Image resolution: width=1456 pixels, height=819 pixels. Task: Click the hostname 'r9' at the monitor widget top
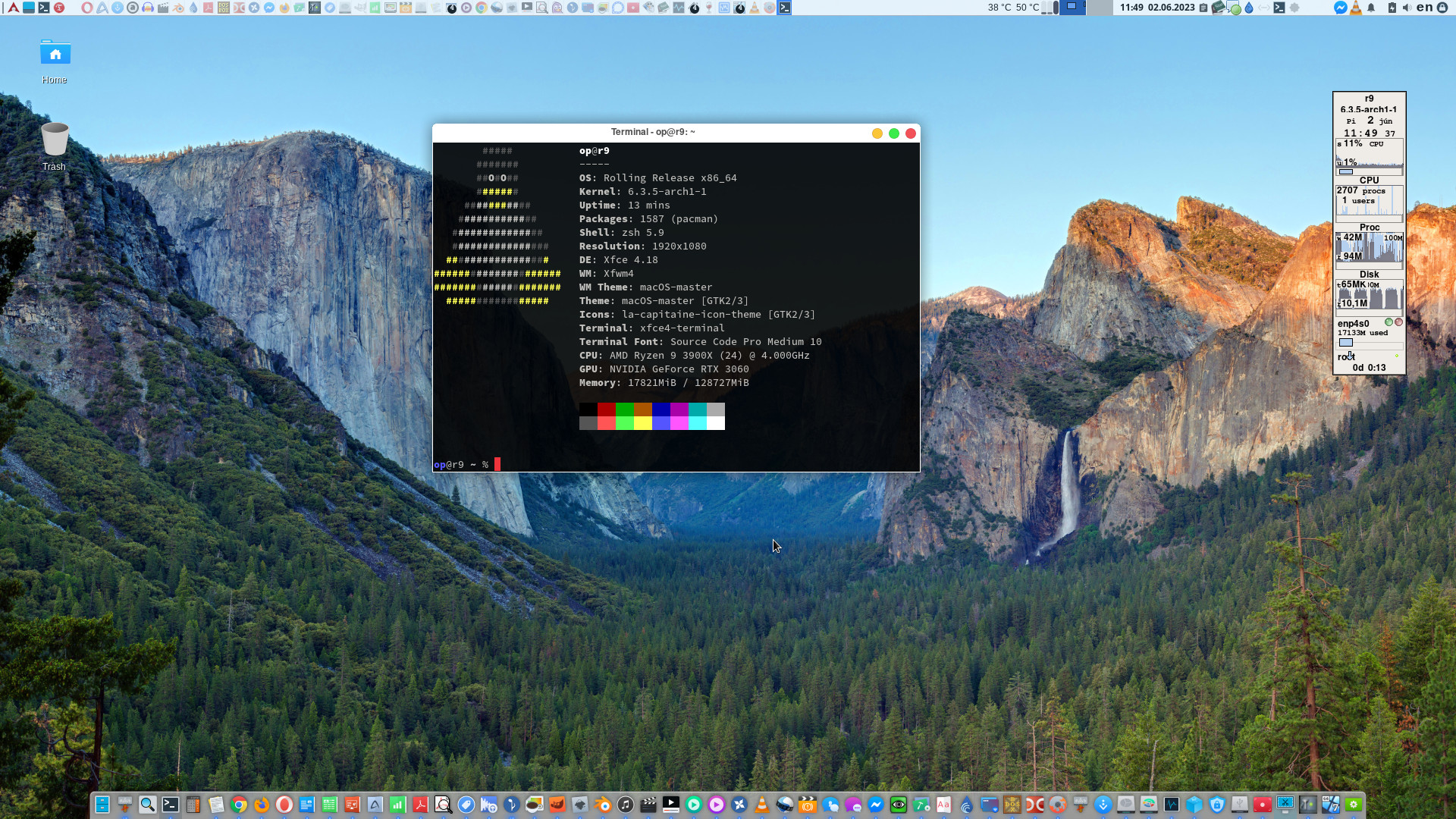[x=1370, y=99]
